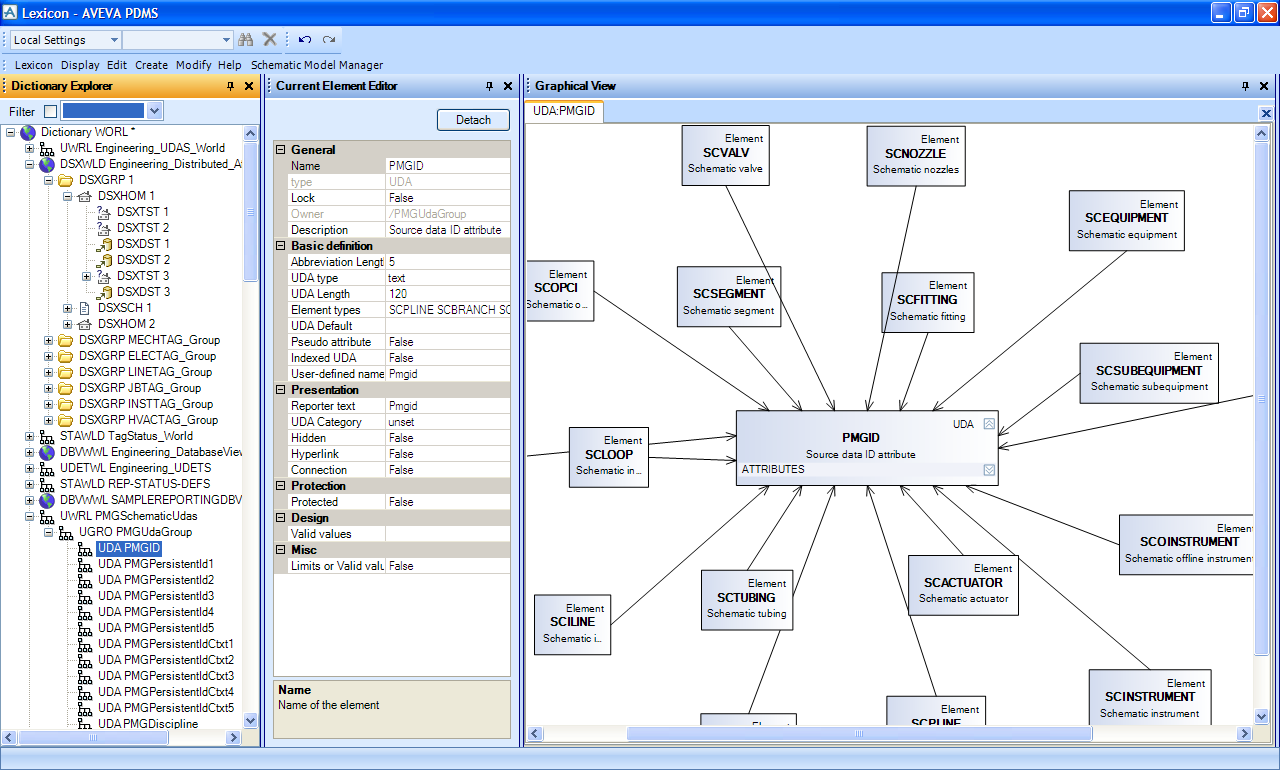Click the globe icon of DBVWWL Engineering_DatabaseView
Screen dimensions: 1280x770
(47, 452)
